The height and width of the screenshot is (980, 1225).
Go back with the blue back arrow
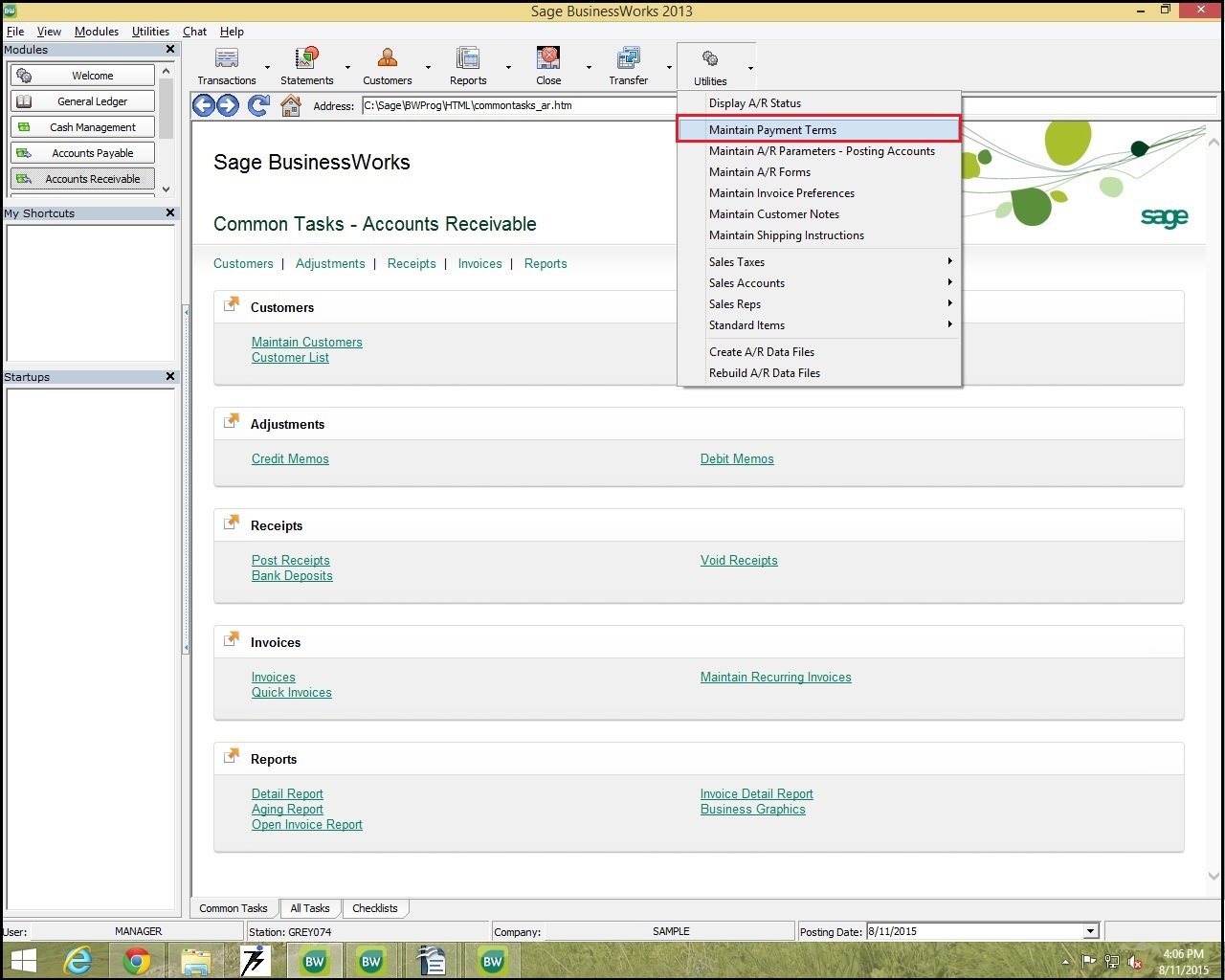pos(204,105)
